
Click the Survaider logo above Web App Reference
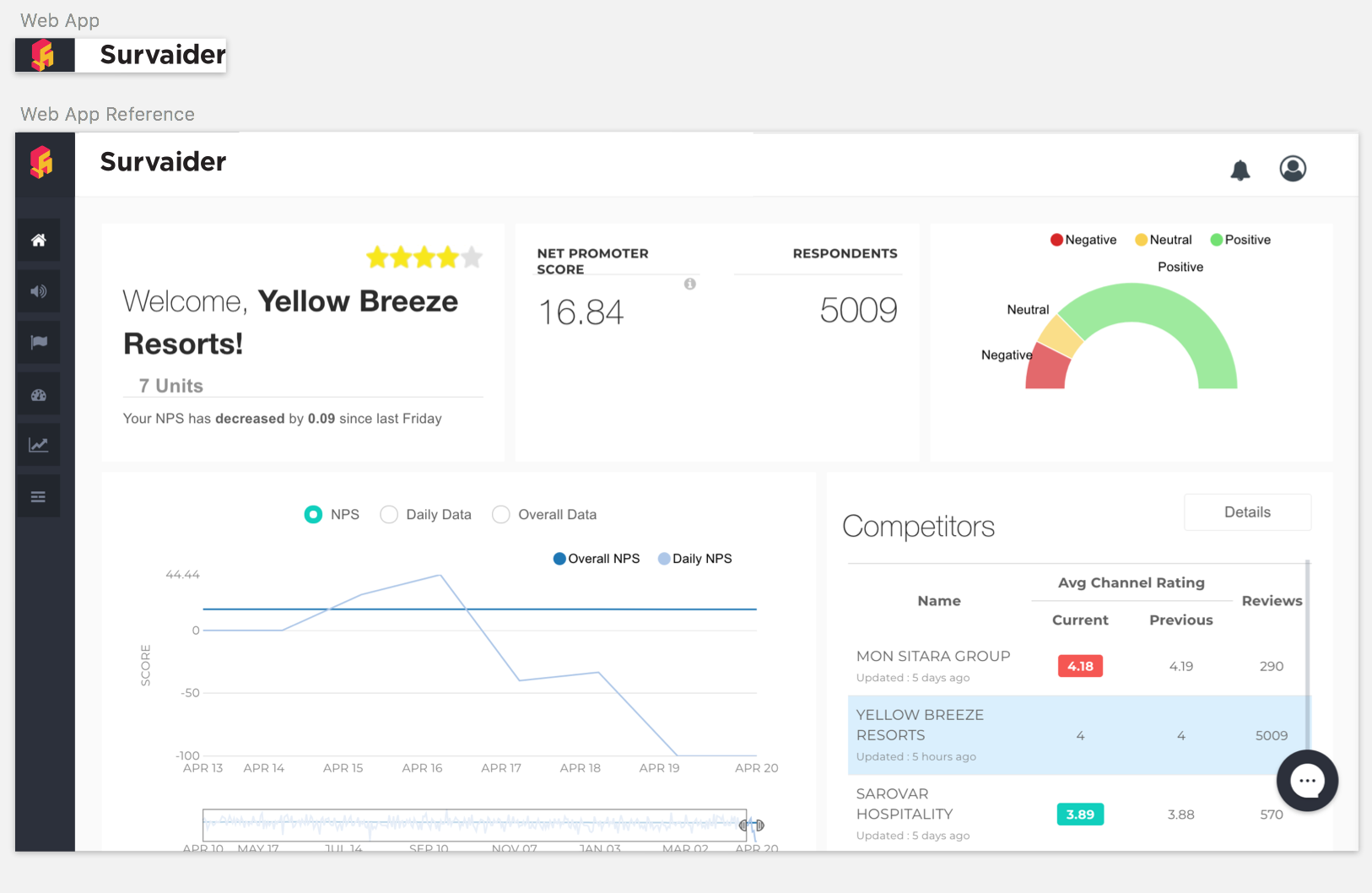[x=44, y=56]
